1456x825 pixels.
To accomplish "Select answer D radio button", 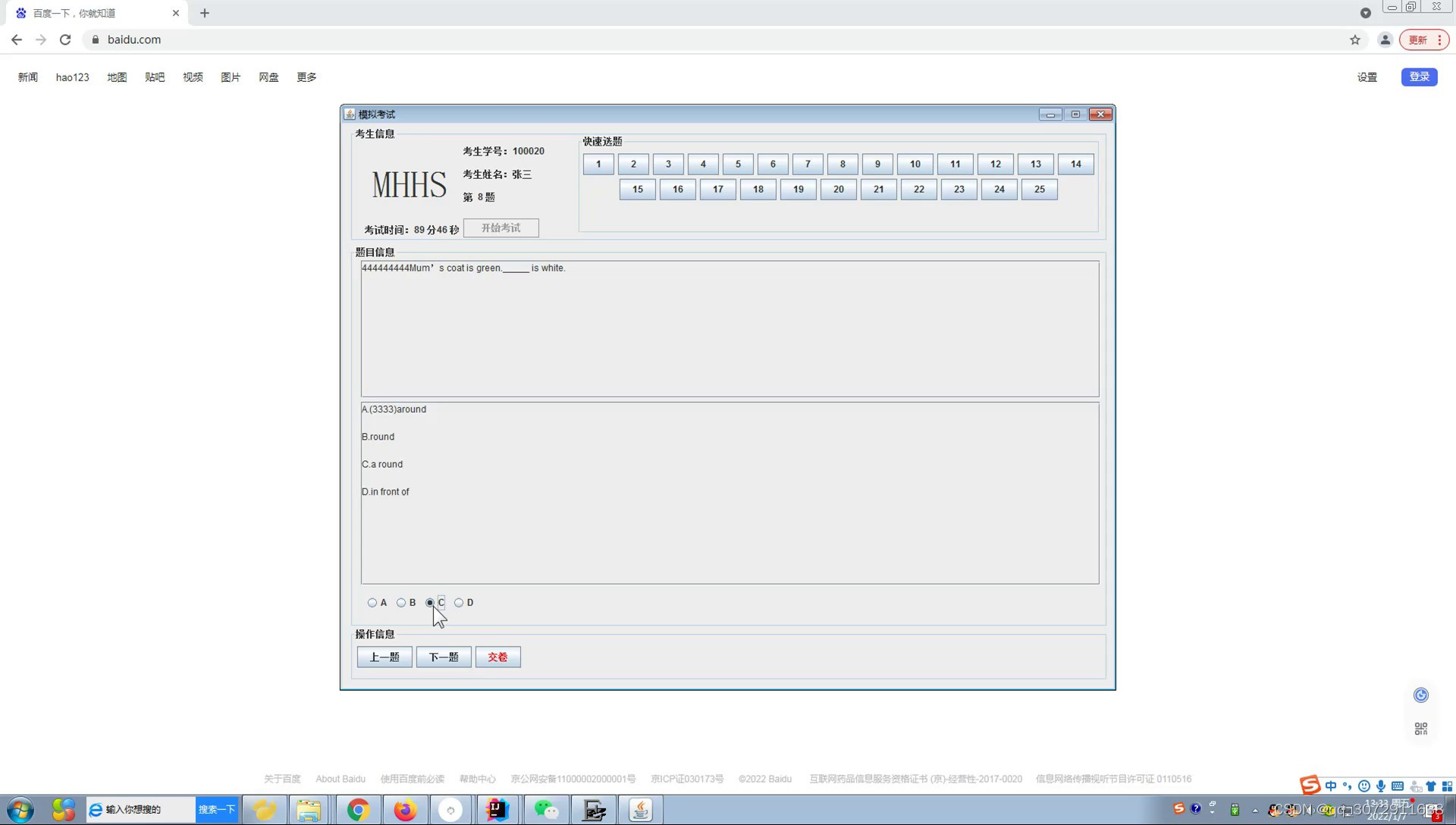I will click(x=459, y=603).
